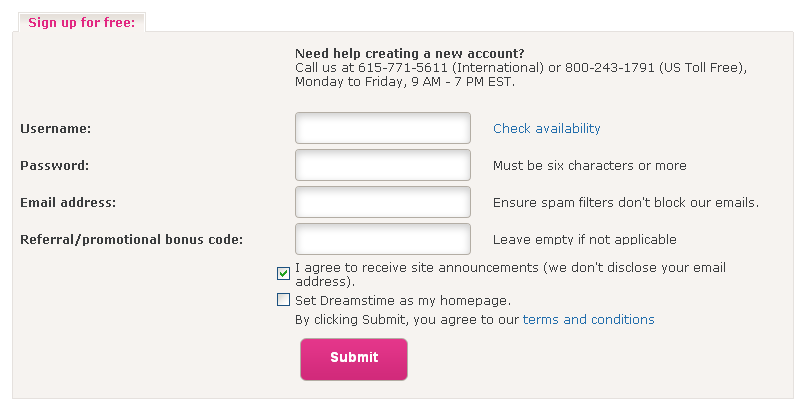
Task: Open the 'Sign up for free' tab
Action: coord(81,22)
